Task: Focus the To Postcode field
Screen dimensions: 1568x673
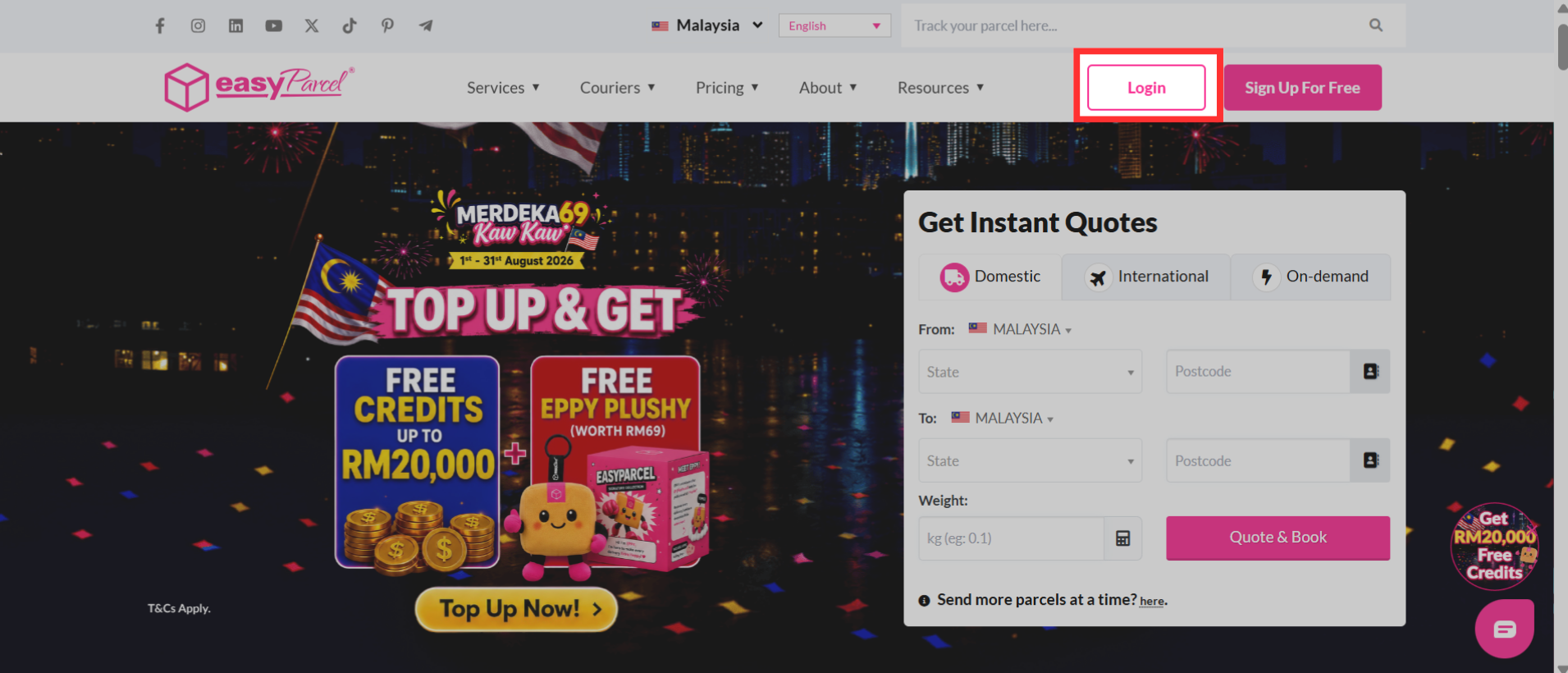Action: (x=1258, y=460)
